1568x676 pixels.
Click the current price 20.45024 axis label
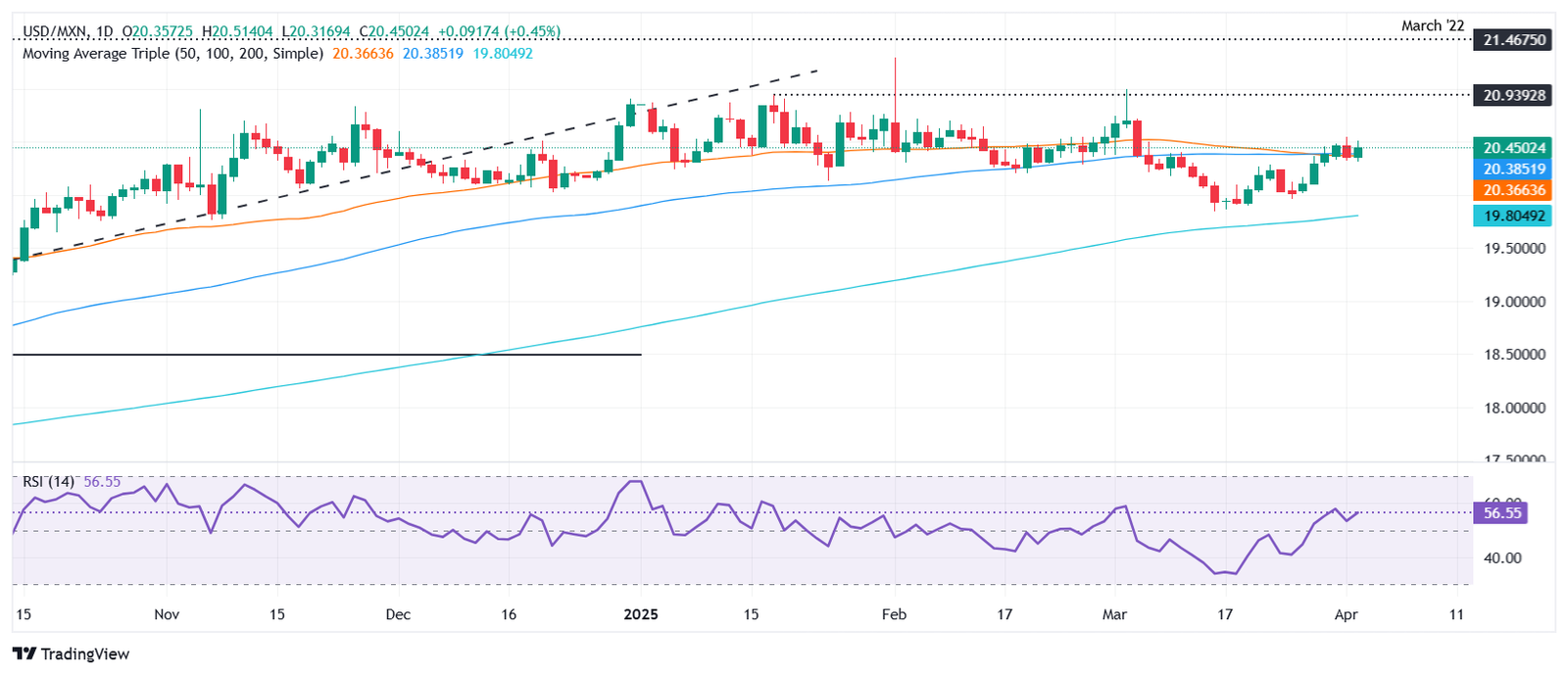tap(1513, 148)
